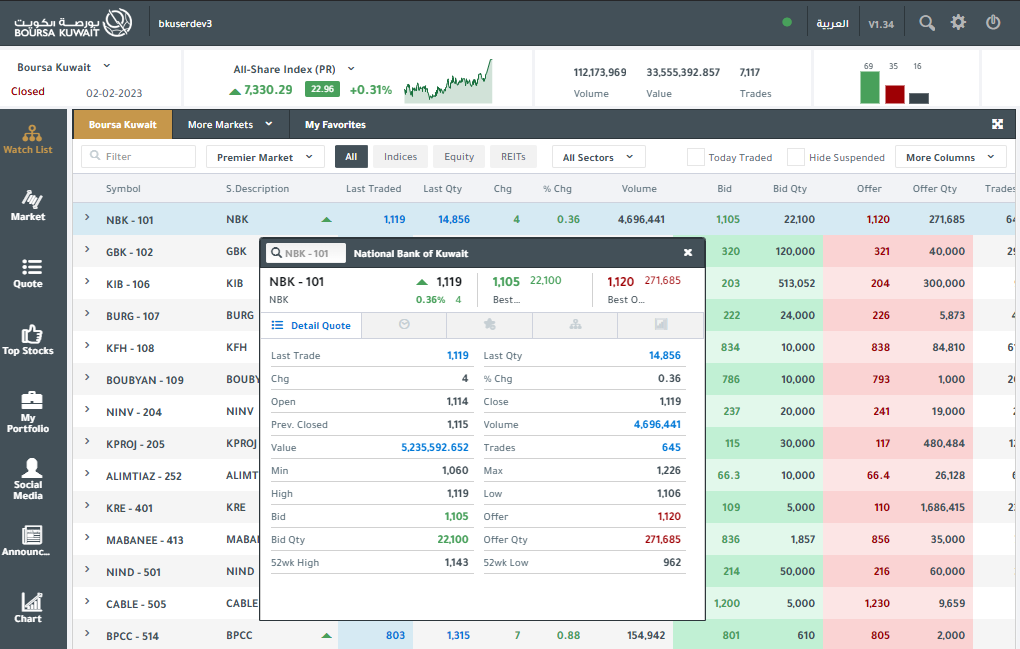Open the Premier Market dropdown
Viewport: 1020px width, 649px height.
pyautogui.click(x=265, y=157)
